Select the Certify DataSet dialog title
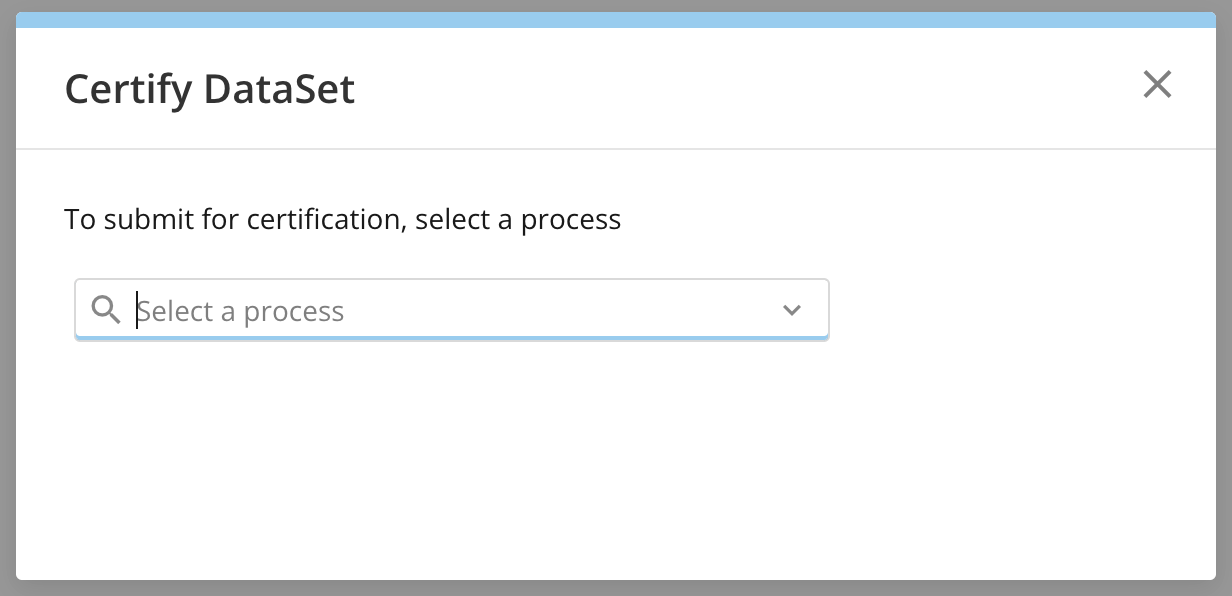 209,88
